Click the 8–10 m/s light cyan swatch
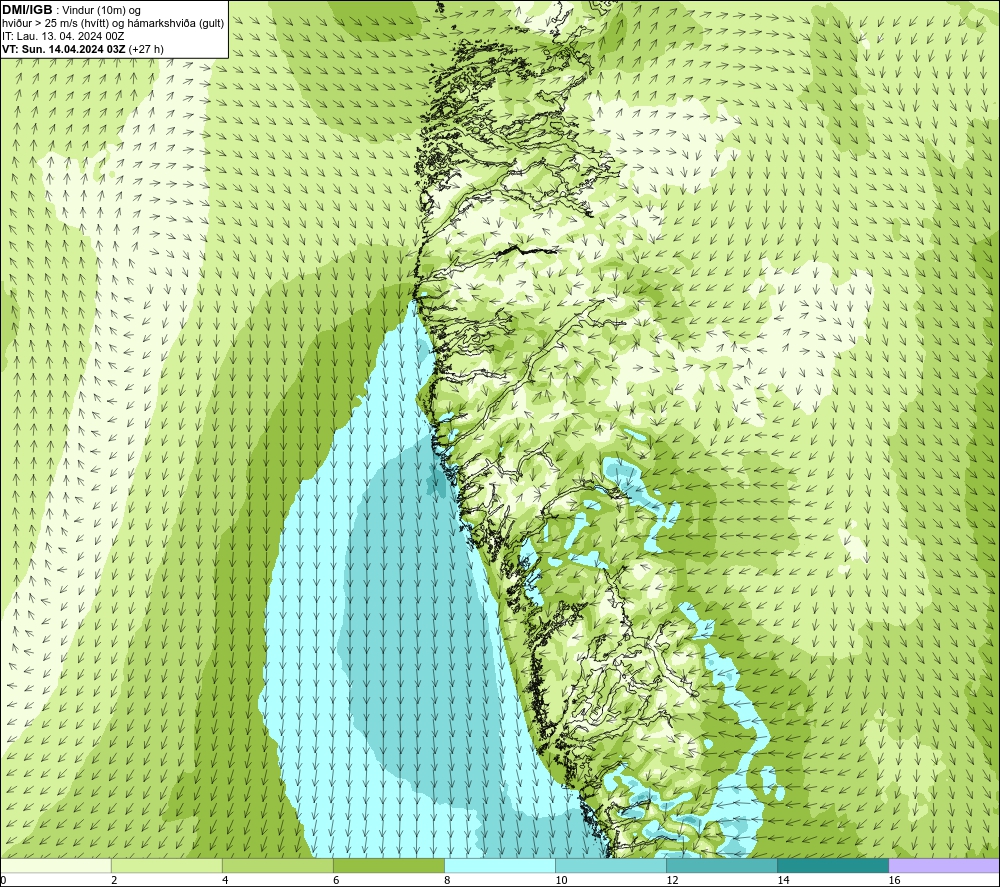This screenshot has height=887, width=1000. [x=500, y=866]
